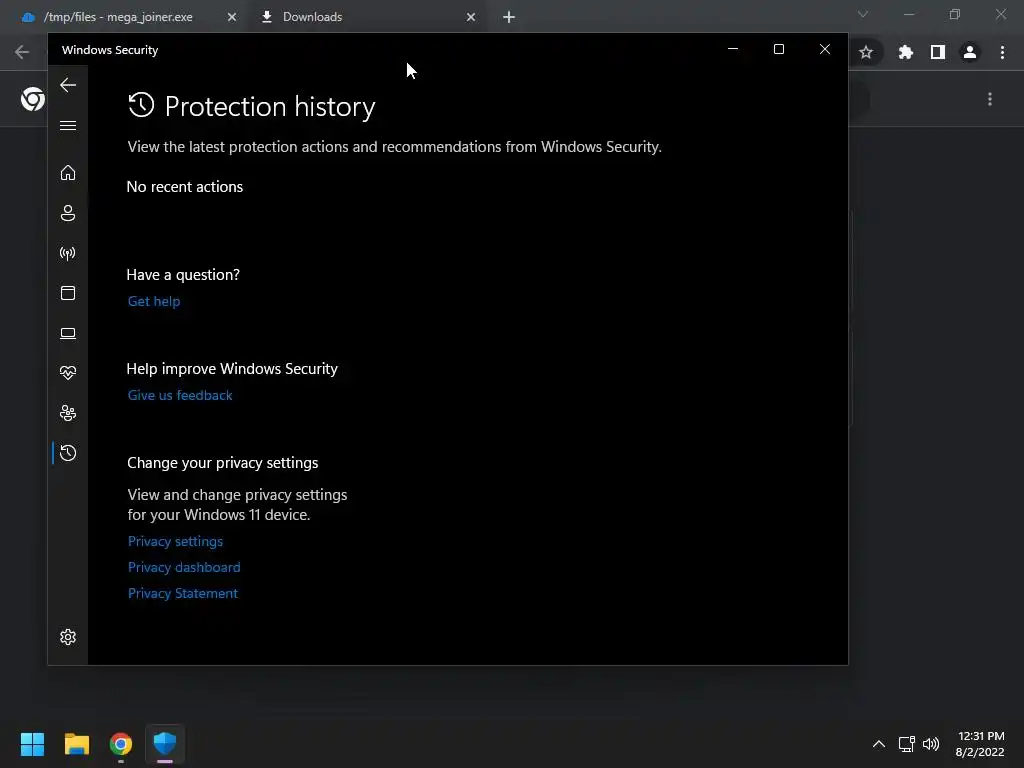Open File Explorer from the taskbar

pyautogui.click(x=76, y=744)
